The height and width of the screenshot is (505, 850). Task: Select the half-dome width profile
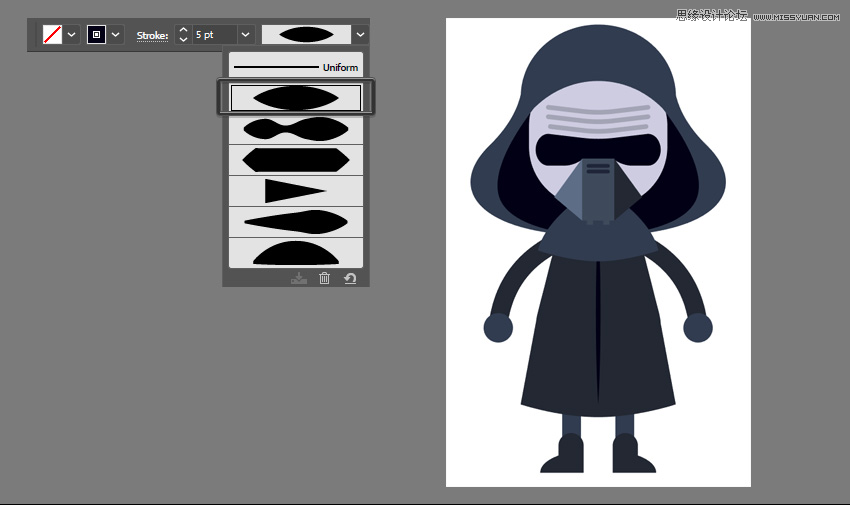(296, 252)
